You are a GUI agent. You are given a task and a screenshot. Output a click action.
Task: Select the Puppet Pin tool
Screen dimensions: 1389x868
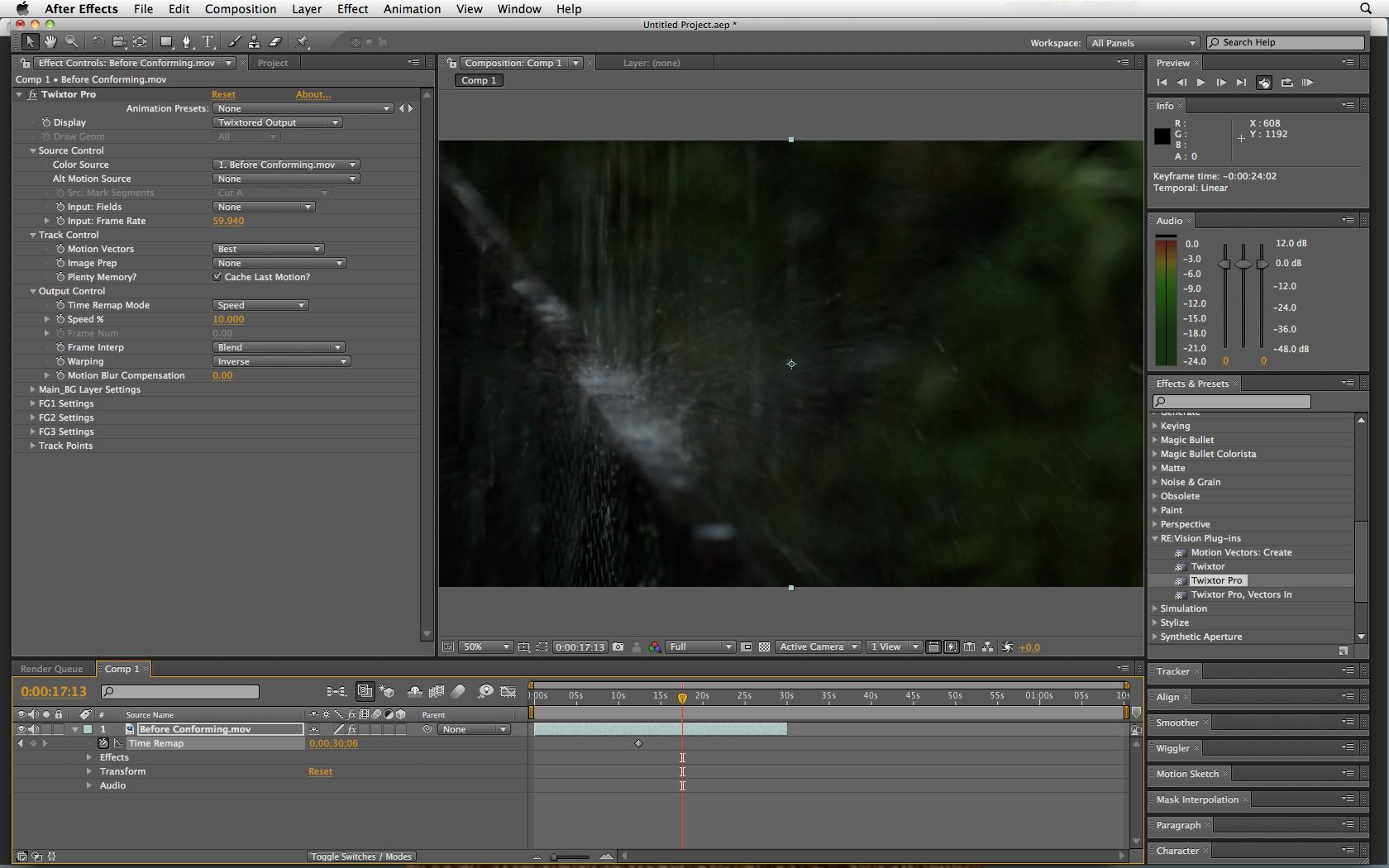coord(303,41)
